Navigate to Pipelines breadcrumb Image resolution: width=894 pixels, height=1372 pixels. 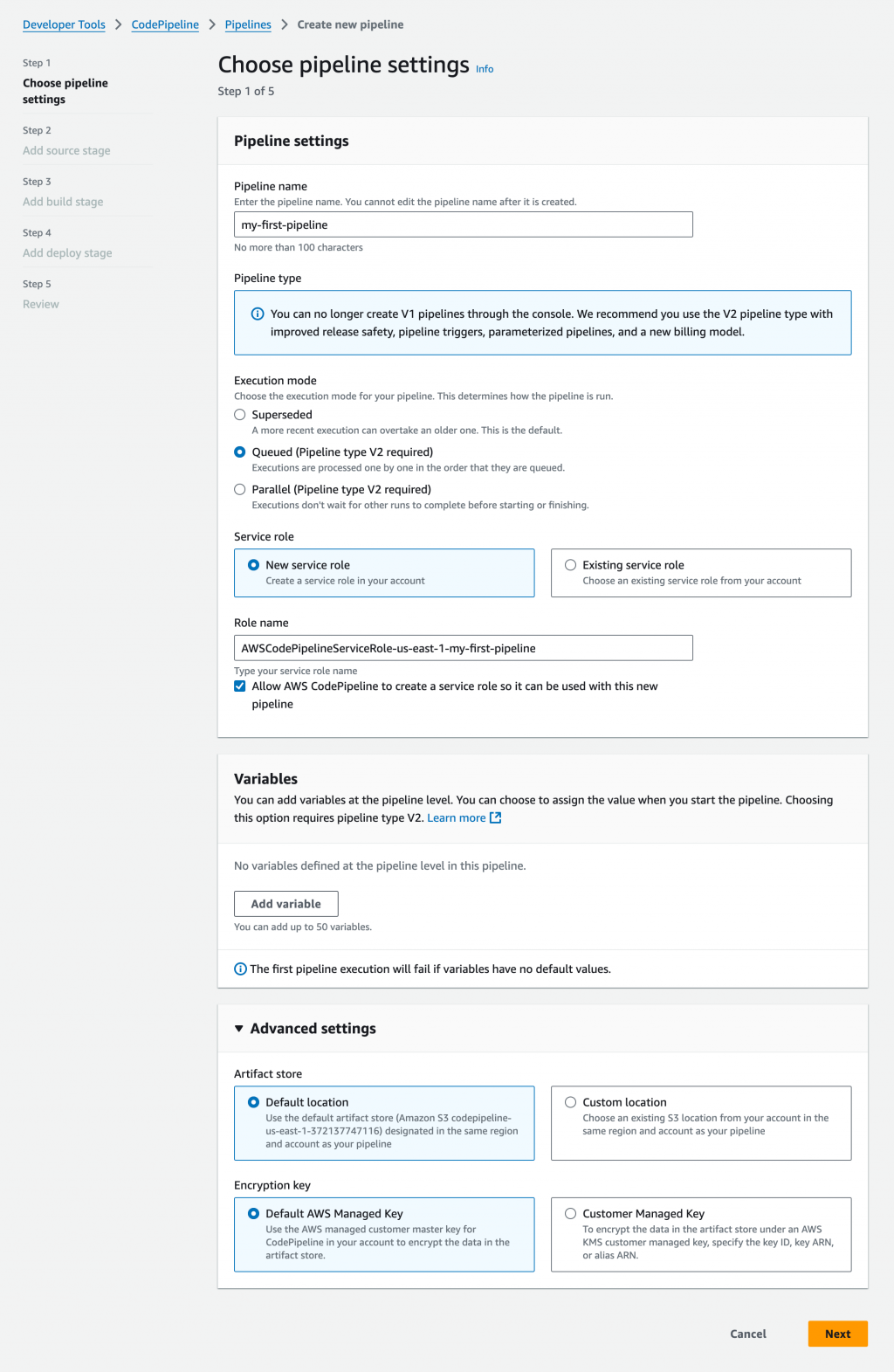[248, 24]
